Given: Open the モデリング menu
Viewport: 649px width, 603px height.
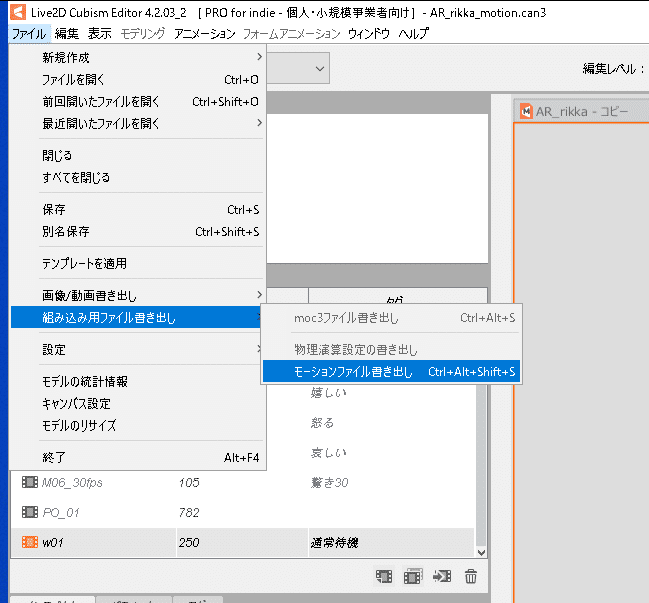Looking at the screenshot, I should (x=143, y=34).
